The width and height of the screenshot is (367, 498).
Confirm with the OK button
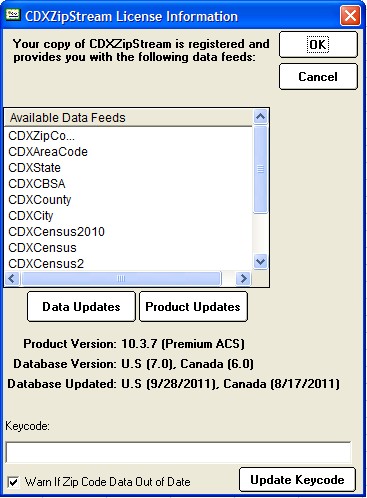(x=318, y=45)
